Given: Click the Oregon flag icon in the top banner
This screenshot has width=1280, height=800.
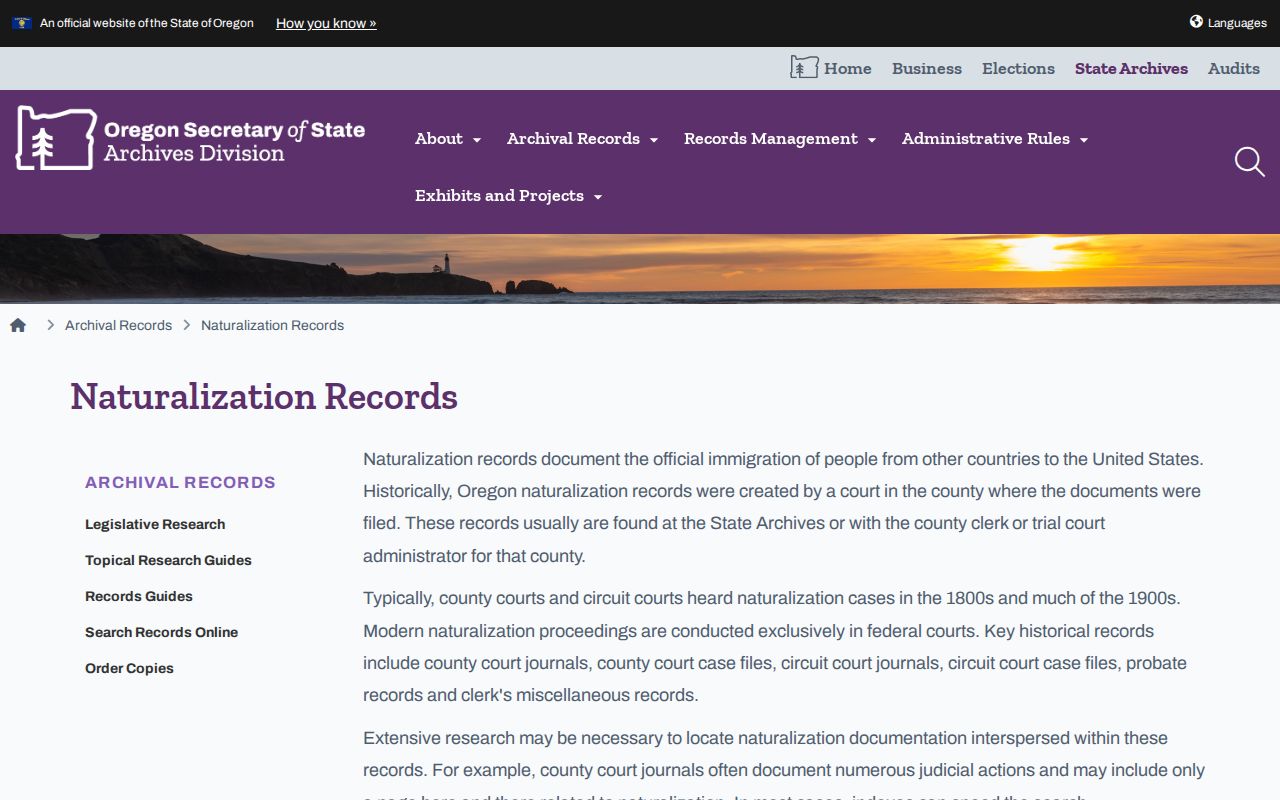Looking at the screenshot, I should coord(22,23).
